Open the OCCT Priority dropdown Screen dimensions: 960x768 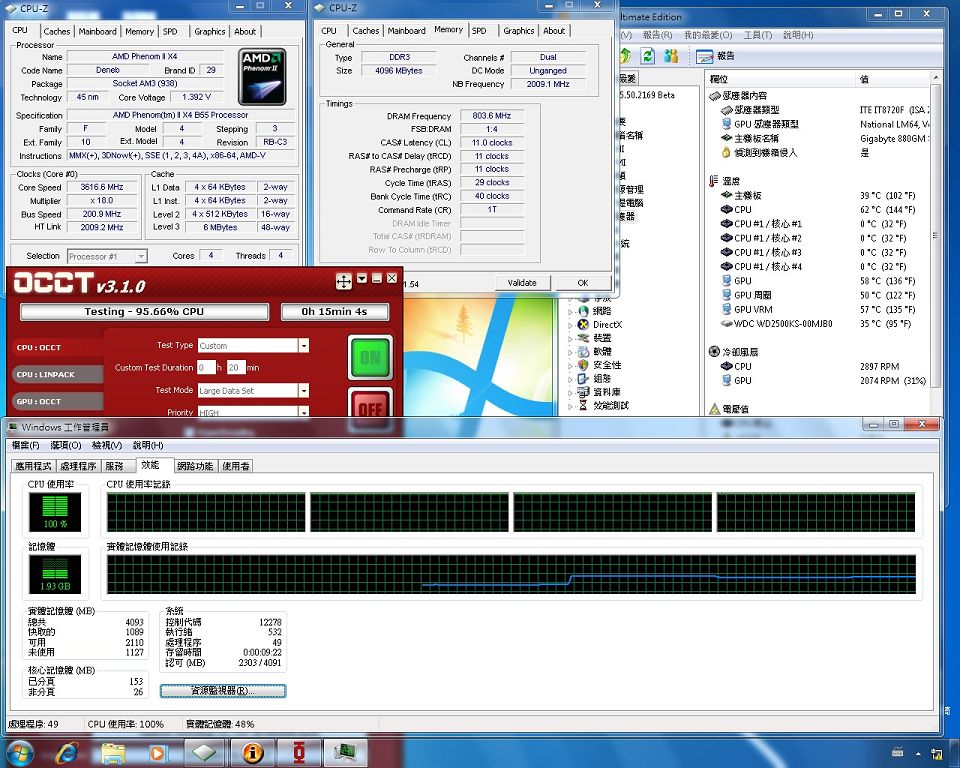pyautogui.click(x=304, y=412)
